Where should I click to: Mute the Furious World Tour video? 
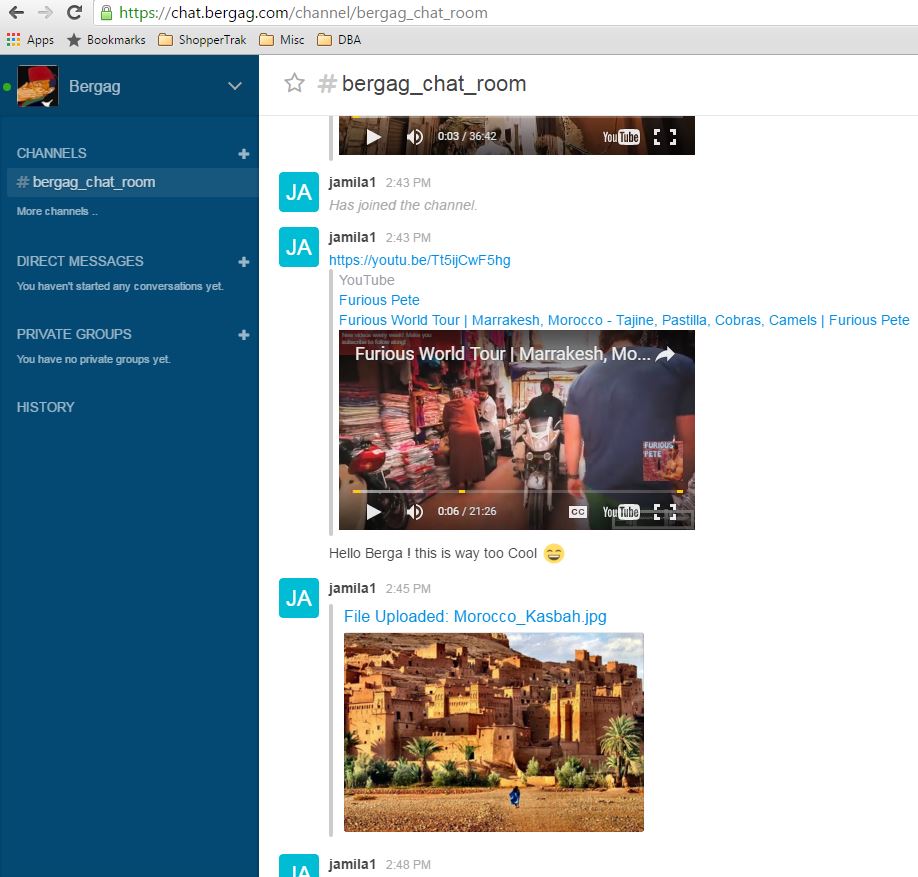414,512
